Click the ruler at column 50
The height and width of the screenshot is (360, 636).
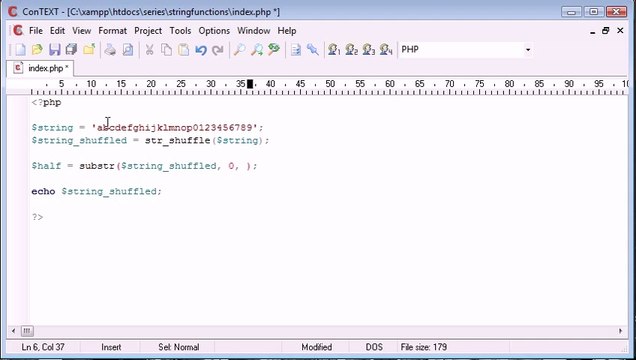tap(330, 84)
